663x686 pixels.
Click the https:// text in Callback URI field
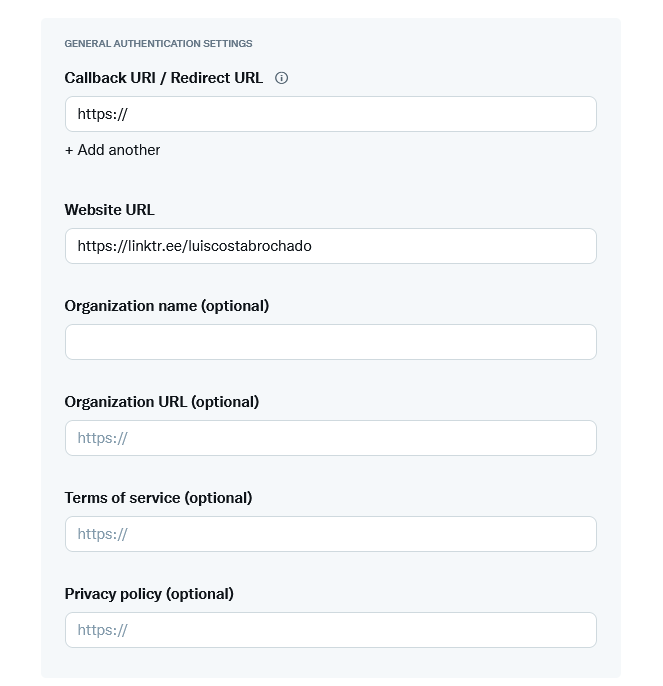point(102,114)
